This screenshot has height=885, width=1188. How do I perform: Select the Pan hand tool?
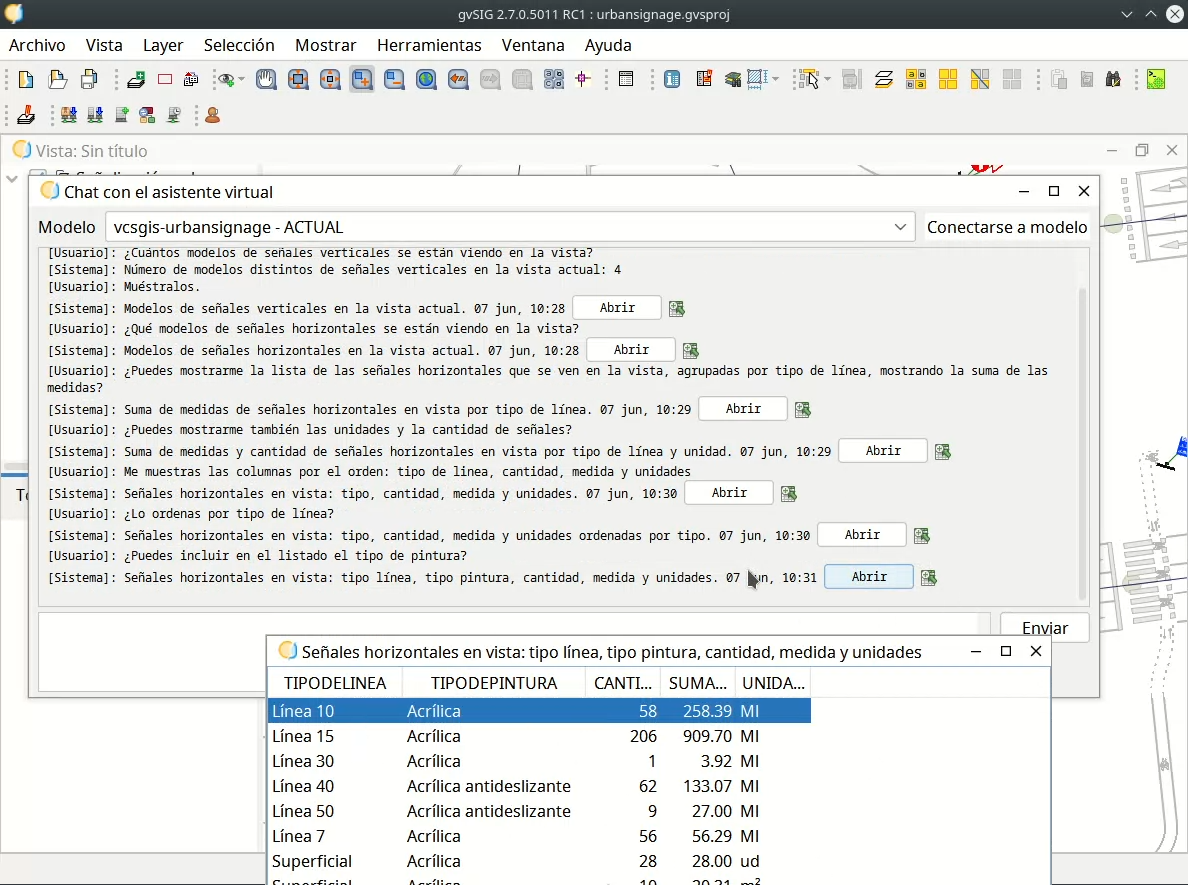pos(266,80)
